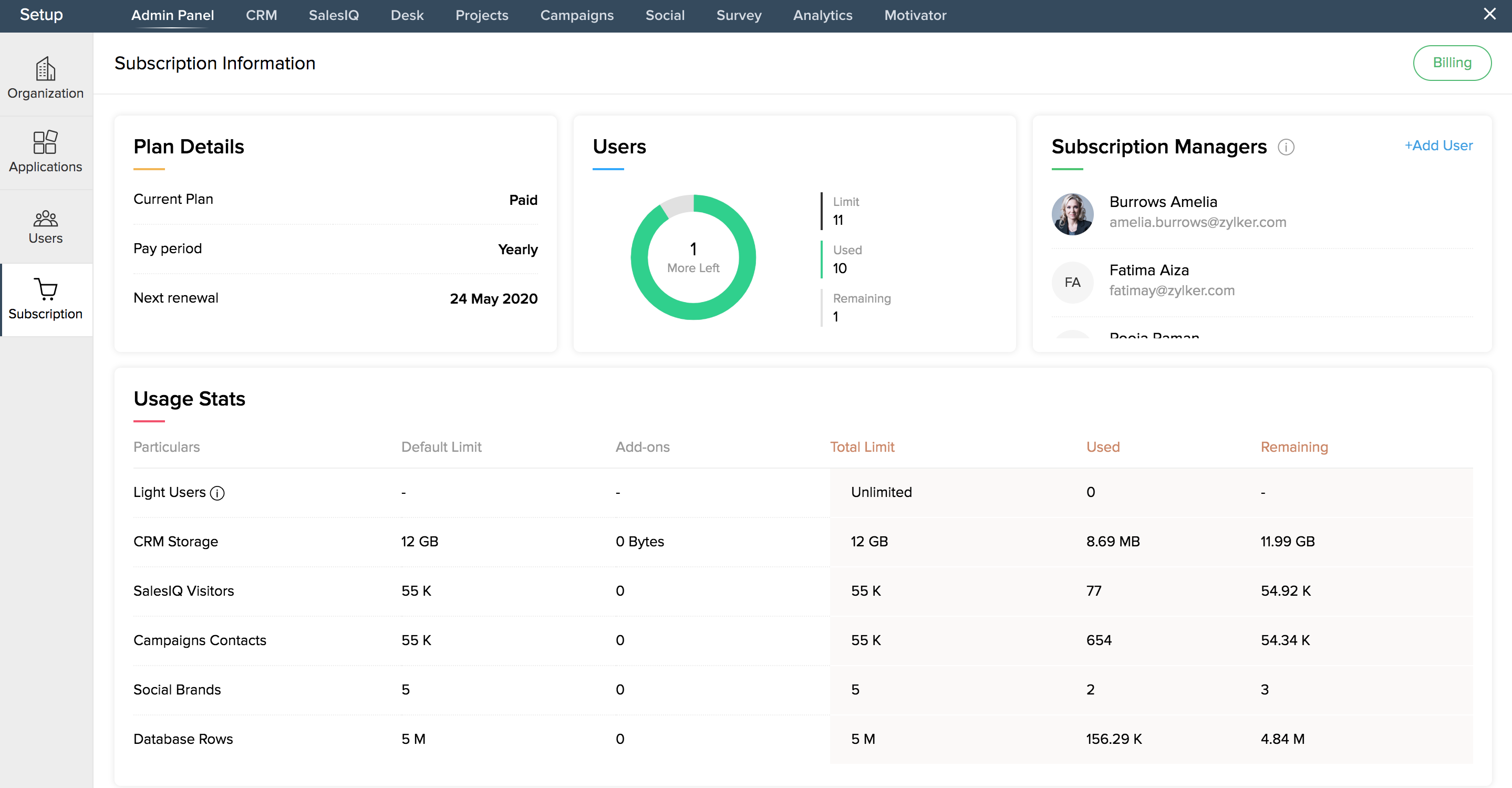Viewport: 1512px width, 788px height.
Task: Open the Billing button
Action: pyautogui.click(x=1452, y=63)
